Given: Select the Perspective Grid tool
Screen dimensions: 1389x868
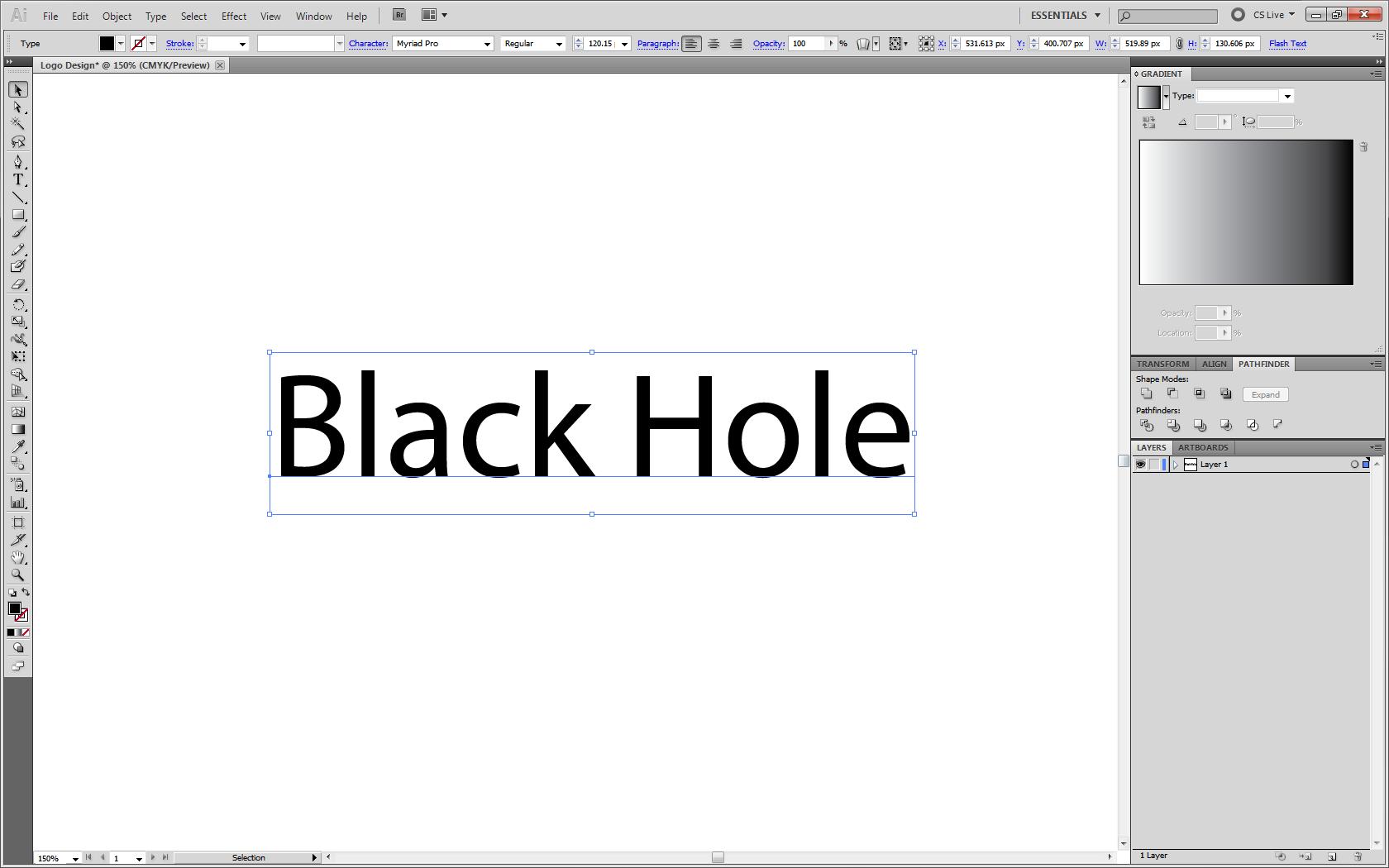Looking at the screenshot, I should pos(18,392).
